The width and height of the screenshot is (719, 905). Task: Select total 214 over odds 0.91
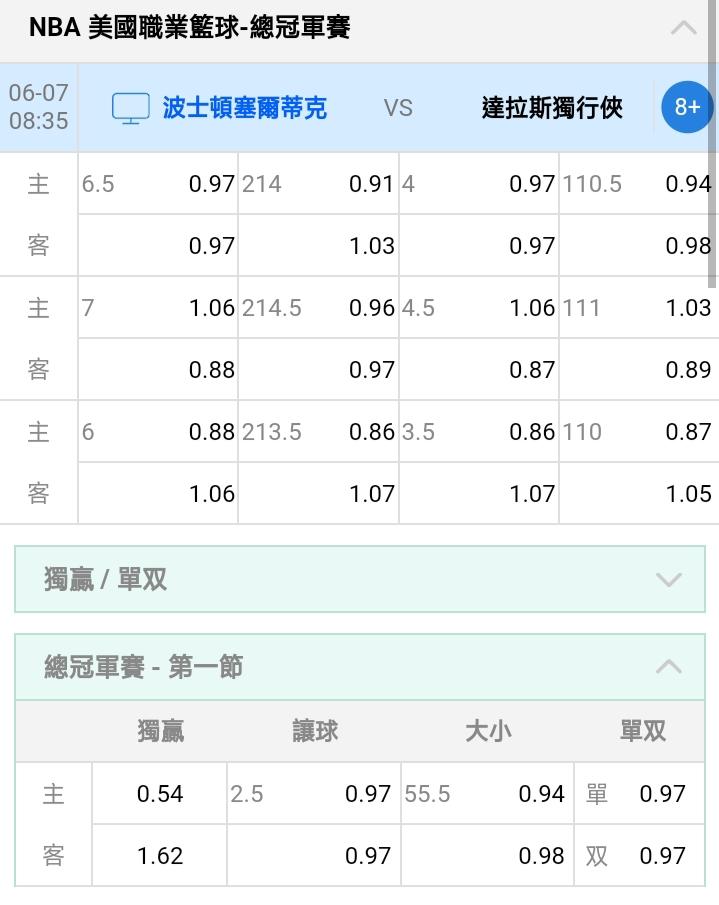click(318, 184)
